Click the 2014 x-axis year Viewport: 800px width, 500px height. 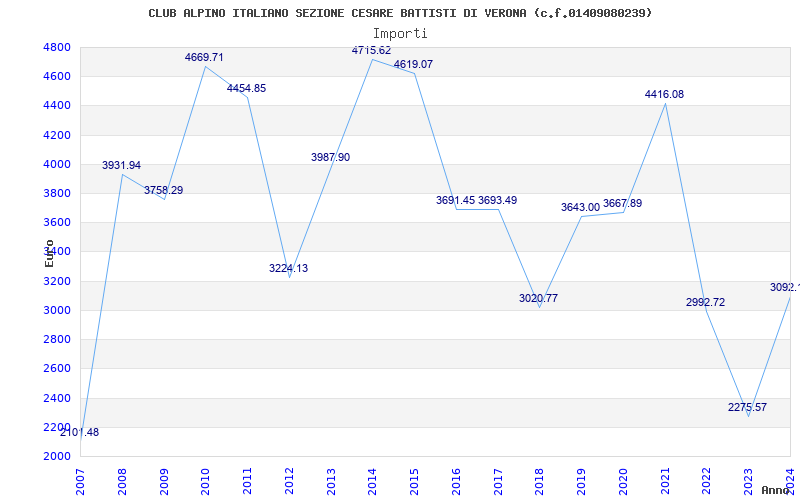click(372, 482)
